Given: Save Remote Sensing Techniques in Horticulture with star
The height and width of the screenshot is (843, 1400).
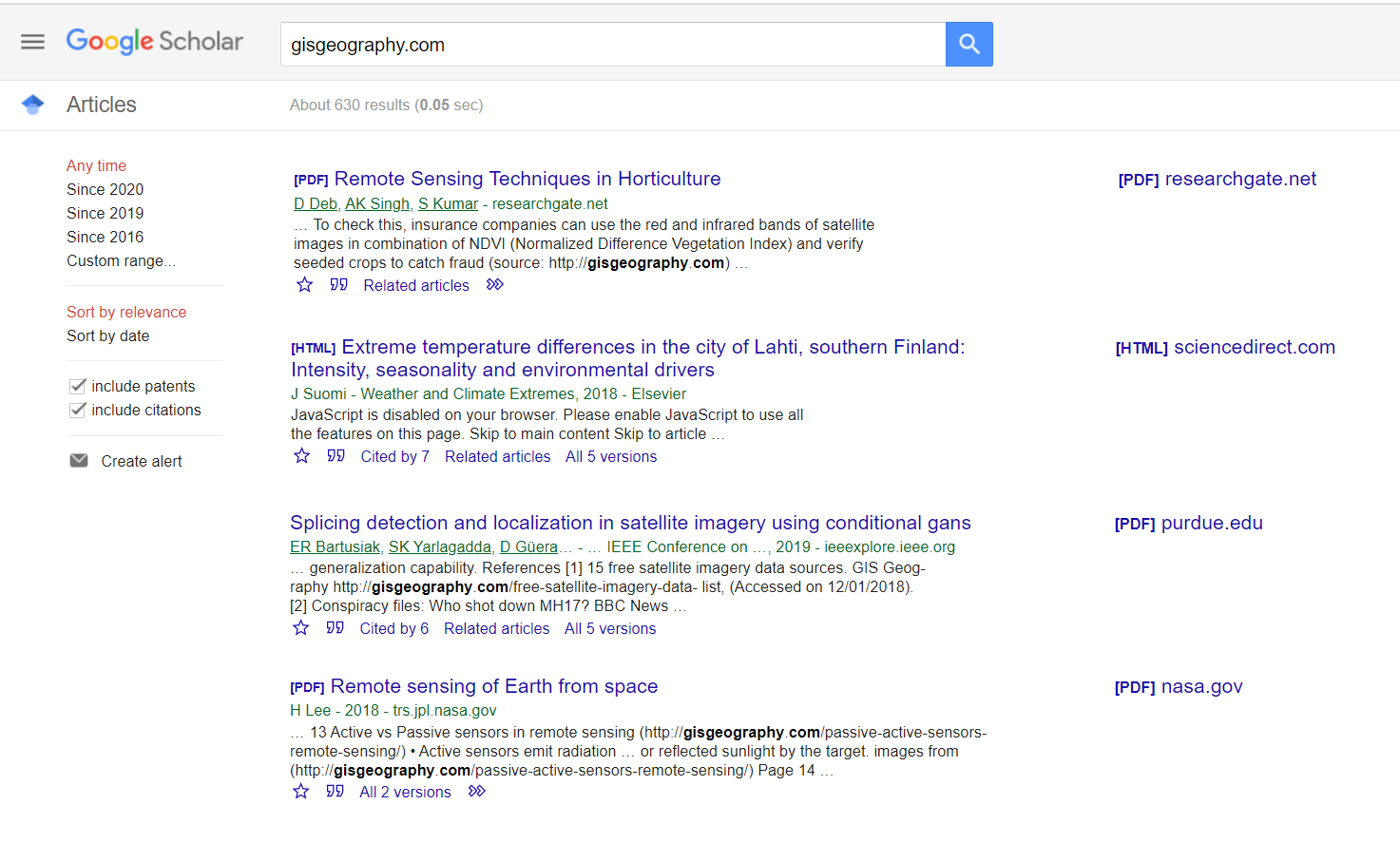Looking at the screenshot, I should [x=304, y=284].
